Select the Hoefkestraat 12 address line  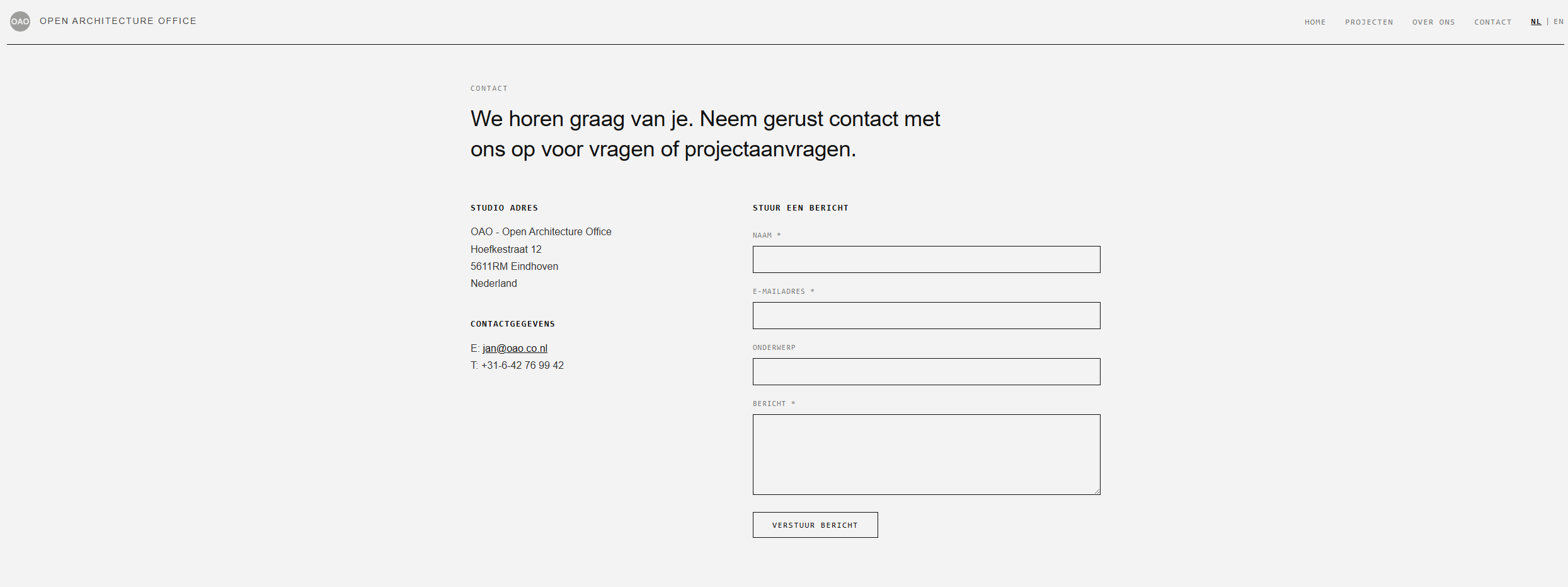tap(506, 249)
